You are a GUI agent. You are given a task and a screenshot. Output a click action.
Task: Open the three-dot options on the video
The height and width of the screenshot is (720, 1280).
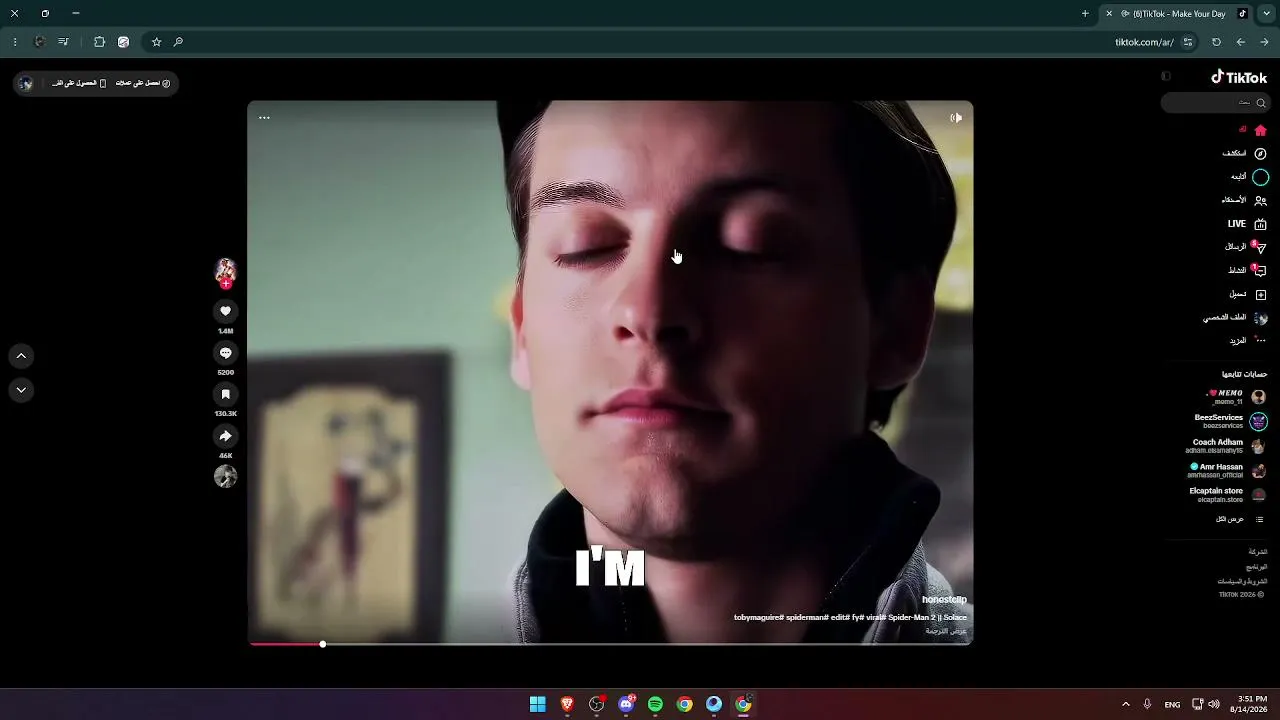click(x=264, y=118)
